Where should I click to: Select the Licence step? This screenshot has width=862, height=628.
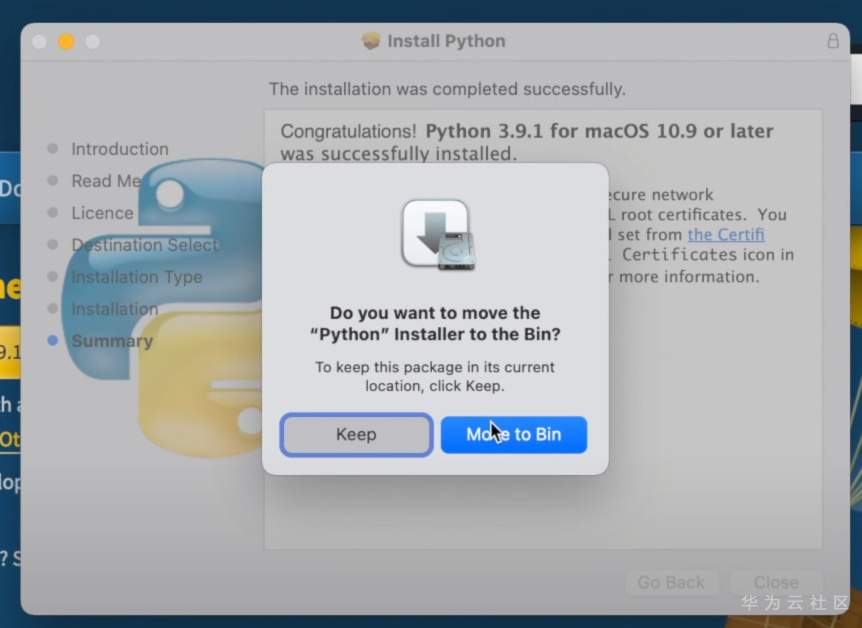pos(102,212)
